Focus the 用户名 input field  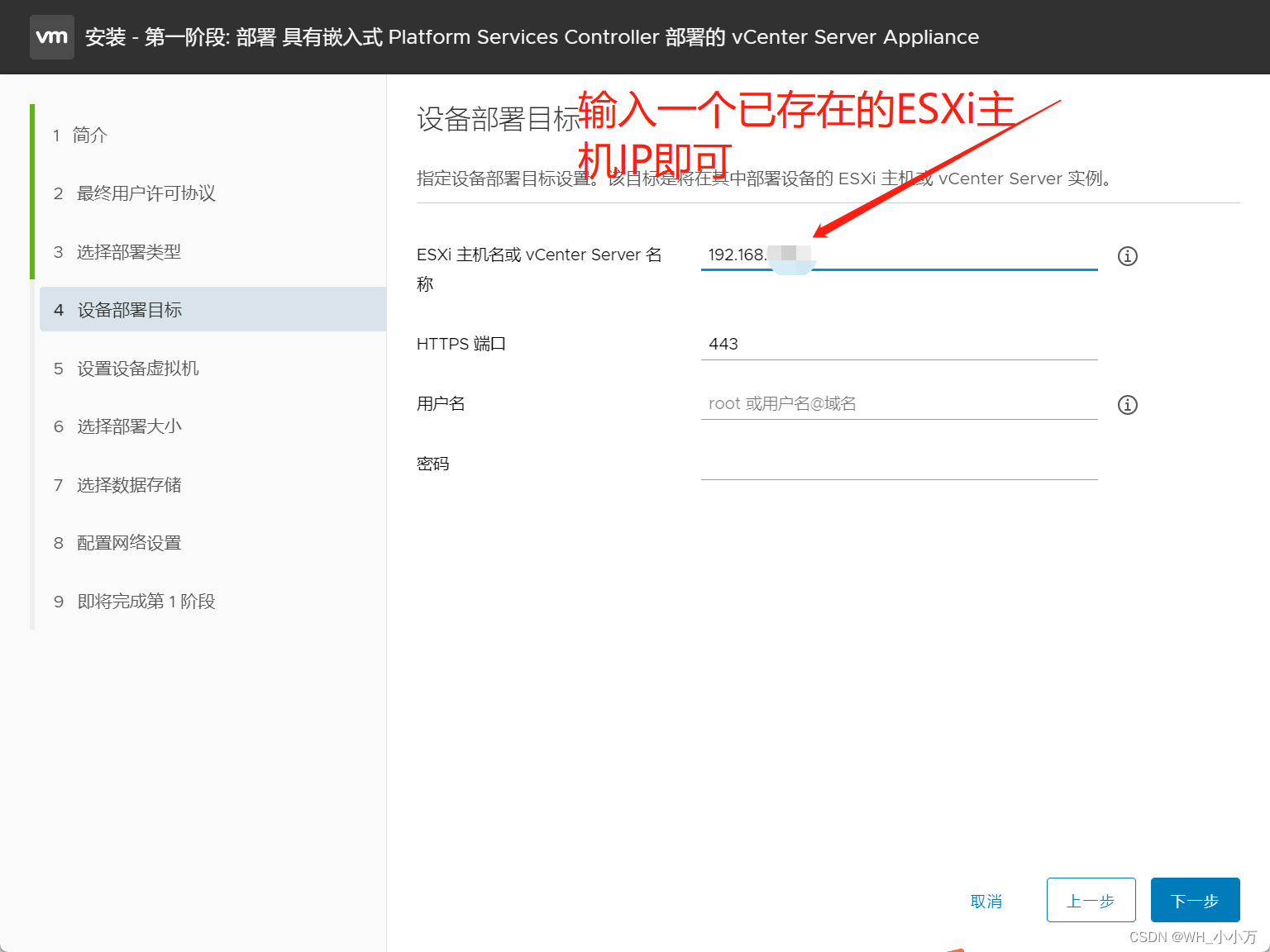tap(900, 404)
